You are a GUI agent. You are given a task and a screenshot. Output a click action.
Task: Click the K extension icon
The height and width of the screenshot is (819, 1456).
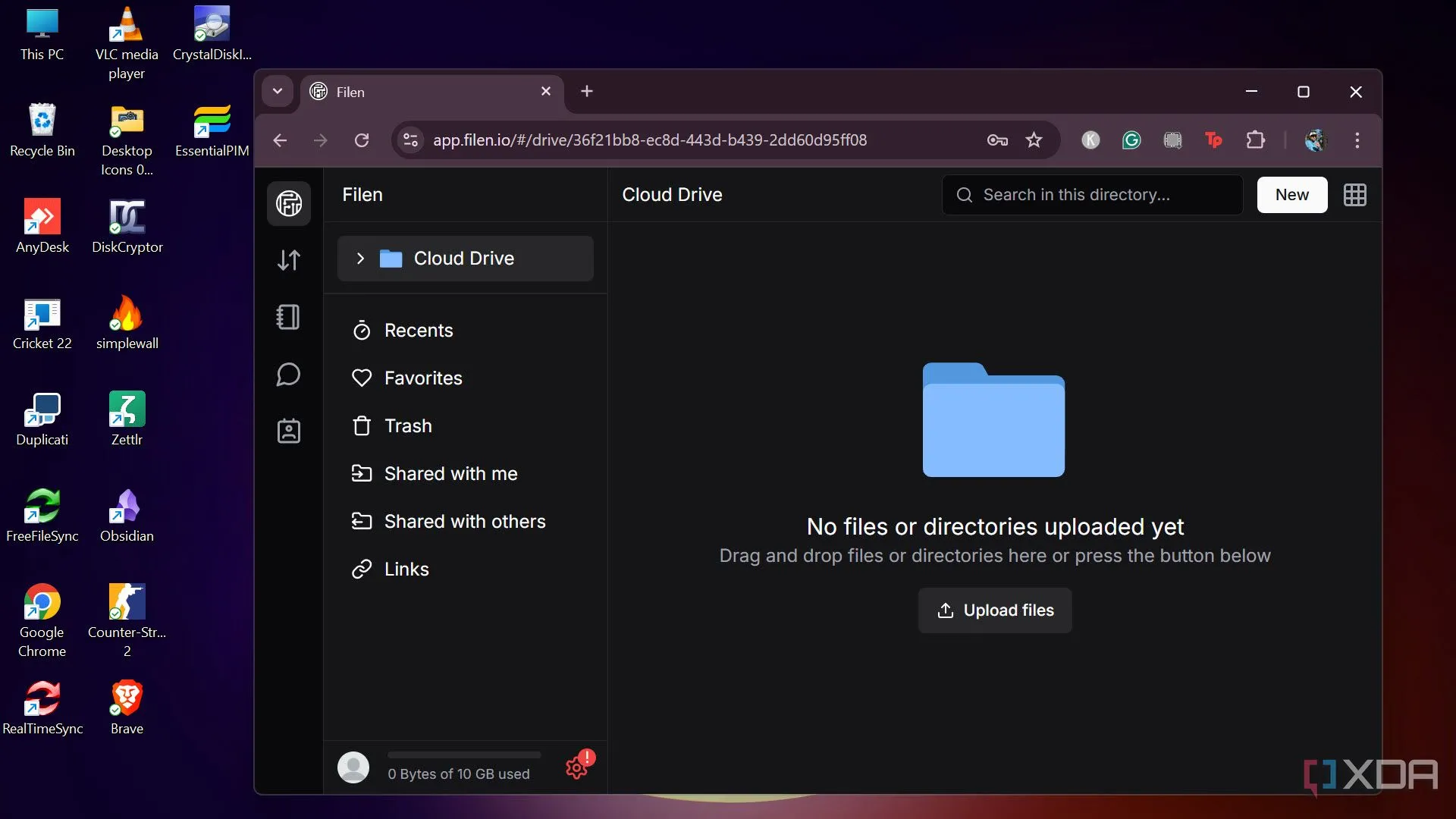tap(1090, 140)
